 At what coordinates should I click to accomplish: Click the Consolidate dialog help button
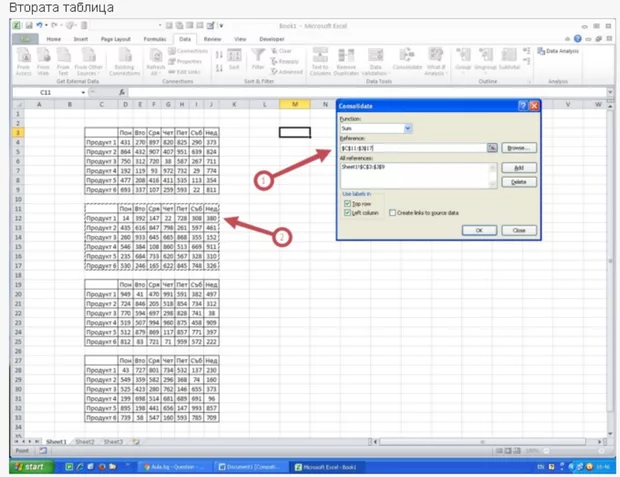click(523, 106)
